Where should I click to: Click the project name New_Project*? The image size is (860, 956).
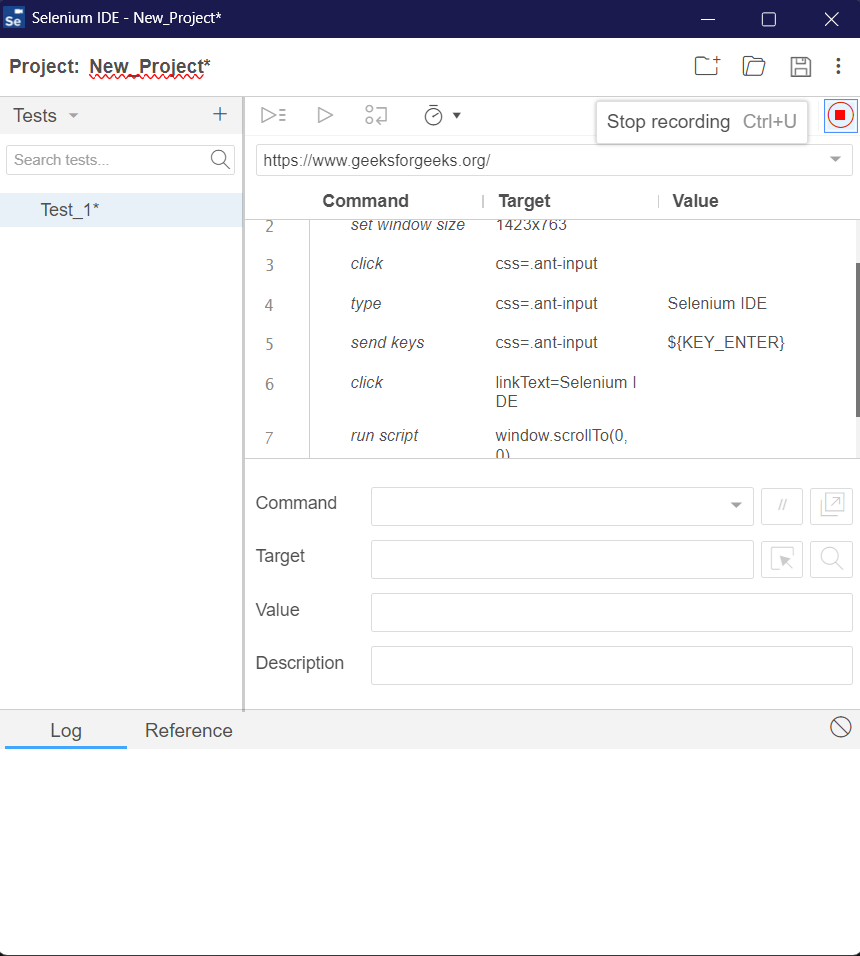coord(149,66)
